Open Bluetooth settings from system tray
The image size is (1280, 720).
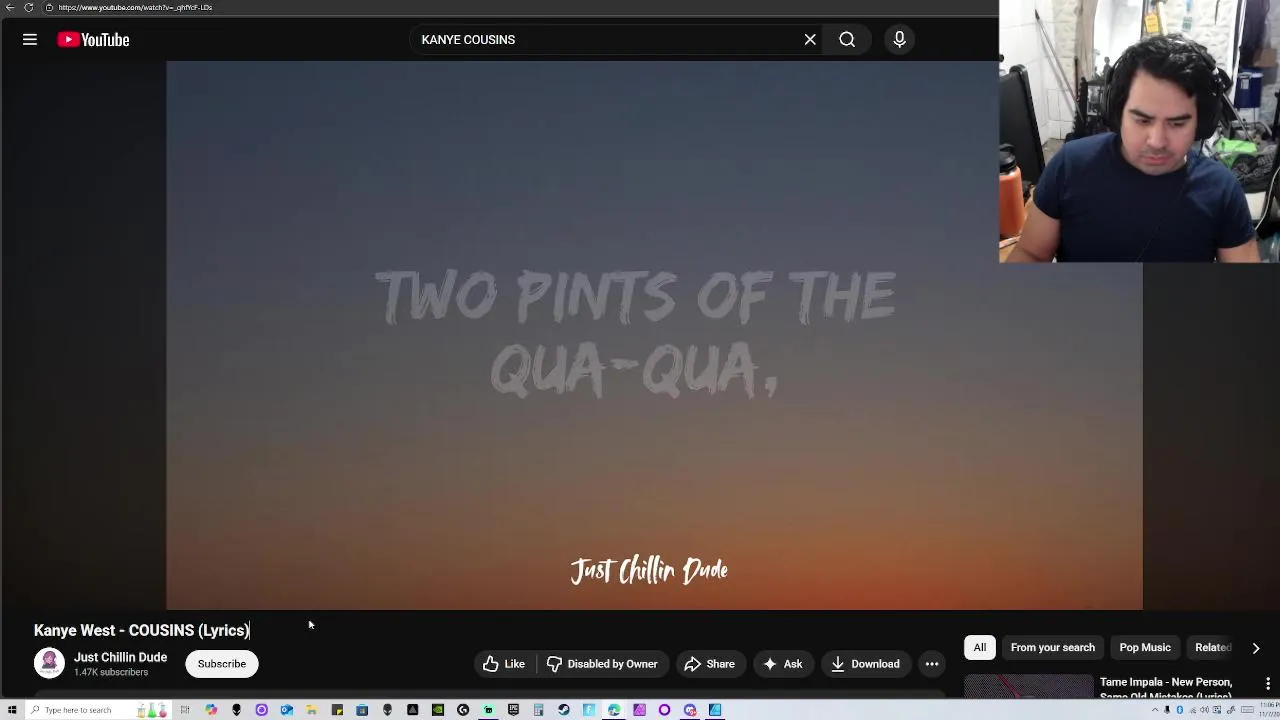point(1180,710)
